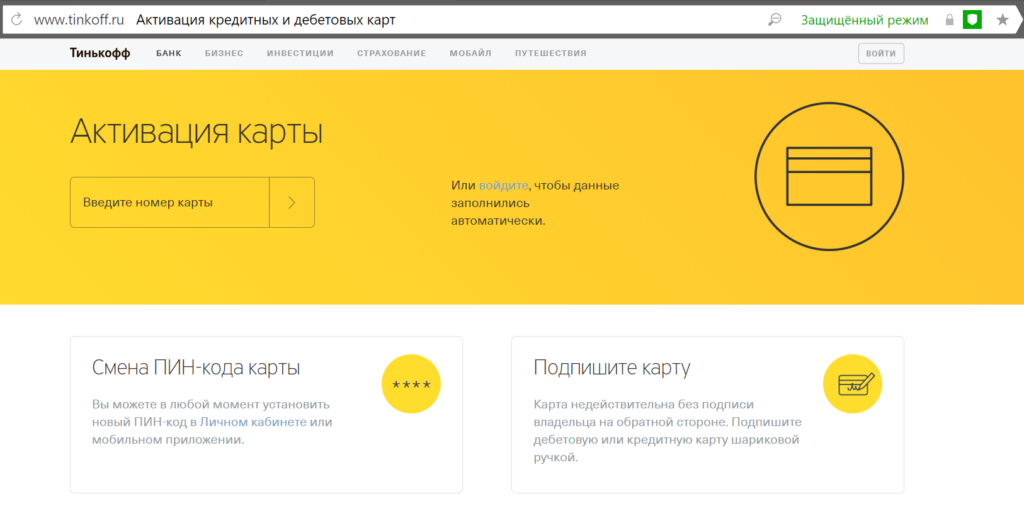
Task: Bookmark page with the star icon
Action: click(1002, 20)
